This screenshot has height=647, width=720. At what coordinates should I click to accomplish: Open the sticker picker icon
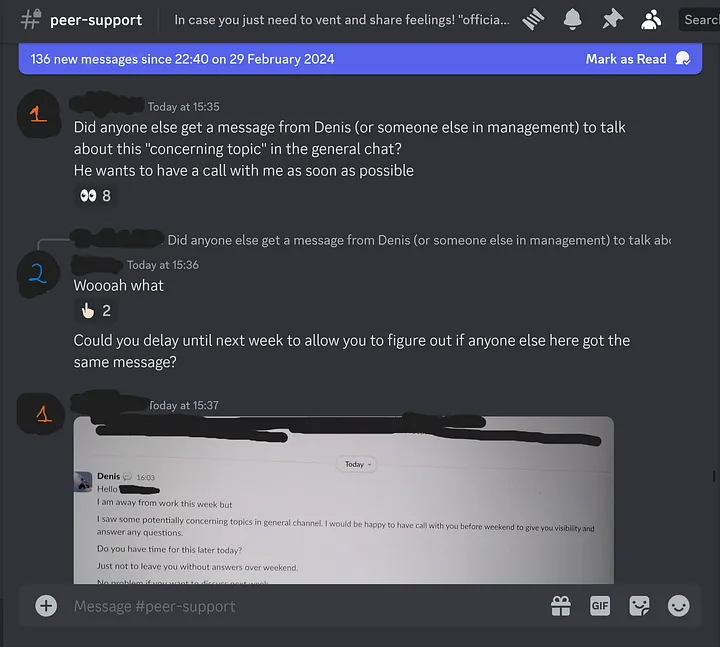click(x=639, y=606)
